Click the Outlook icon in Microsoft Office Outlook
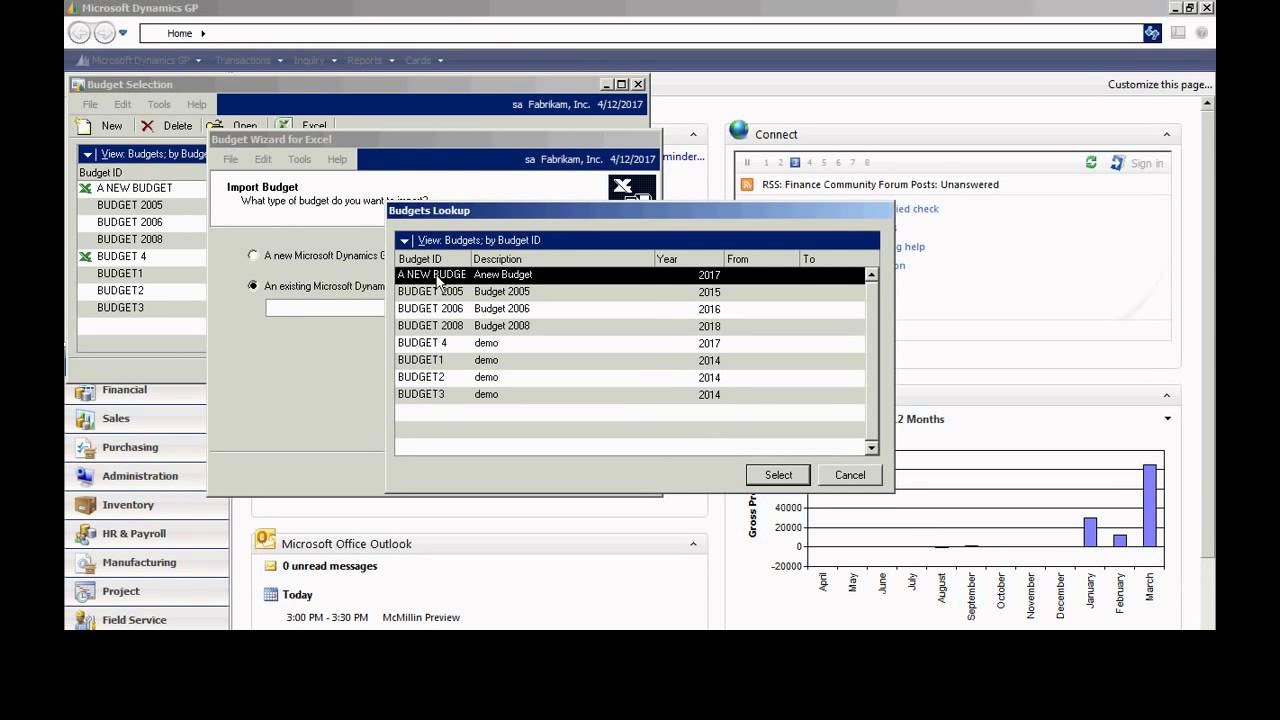The image size is (1280, 720). click(x=265, y=540)
